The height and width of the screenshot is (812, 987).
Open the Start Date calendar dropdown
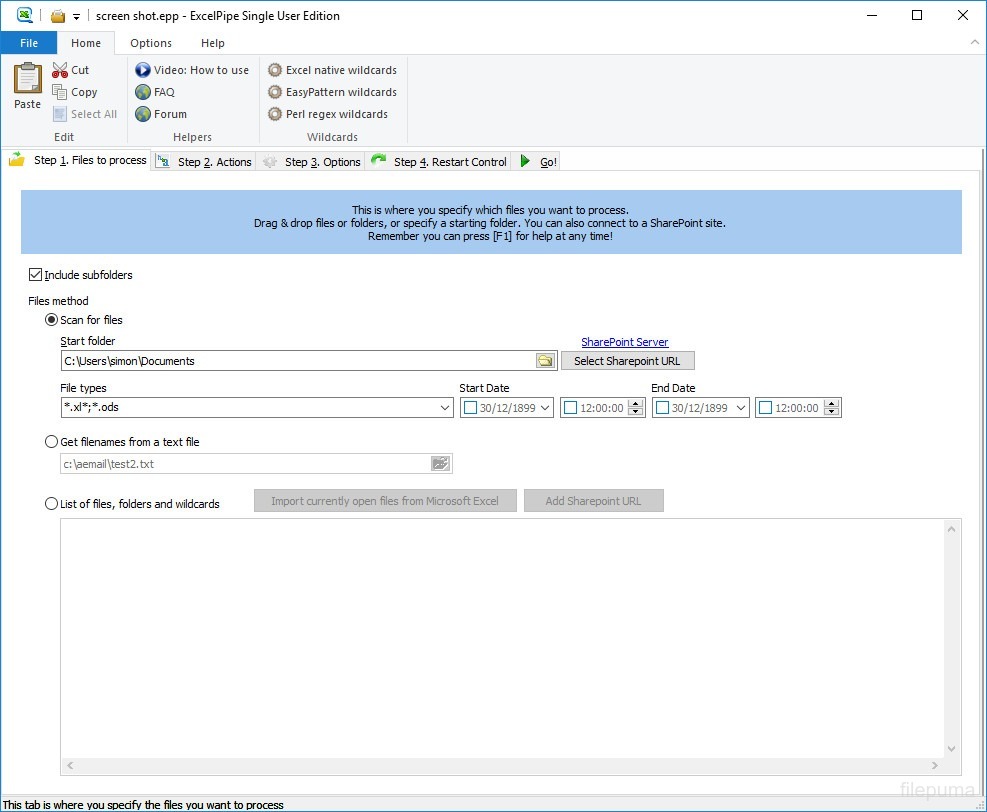[545, 408]
